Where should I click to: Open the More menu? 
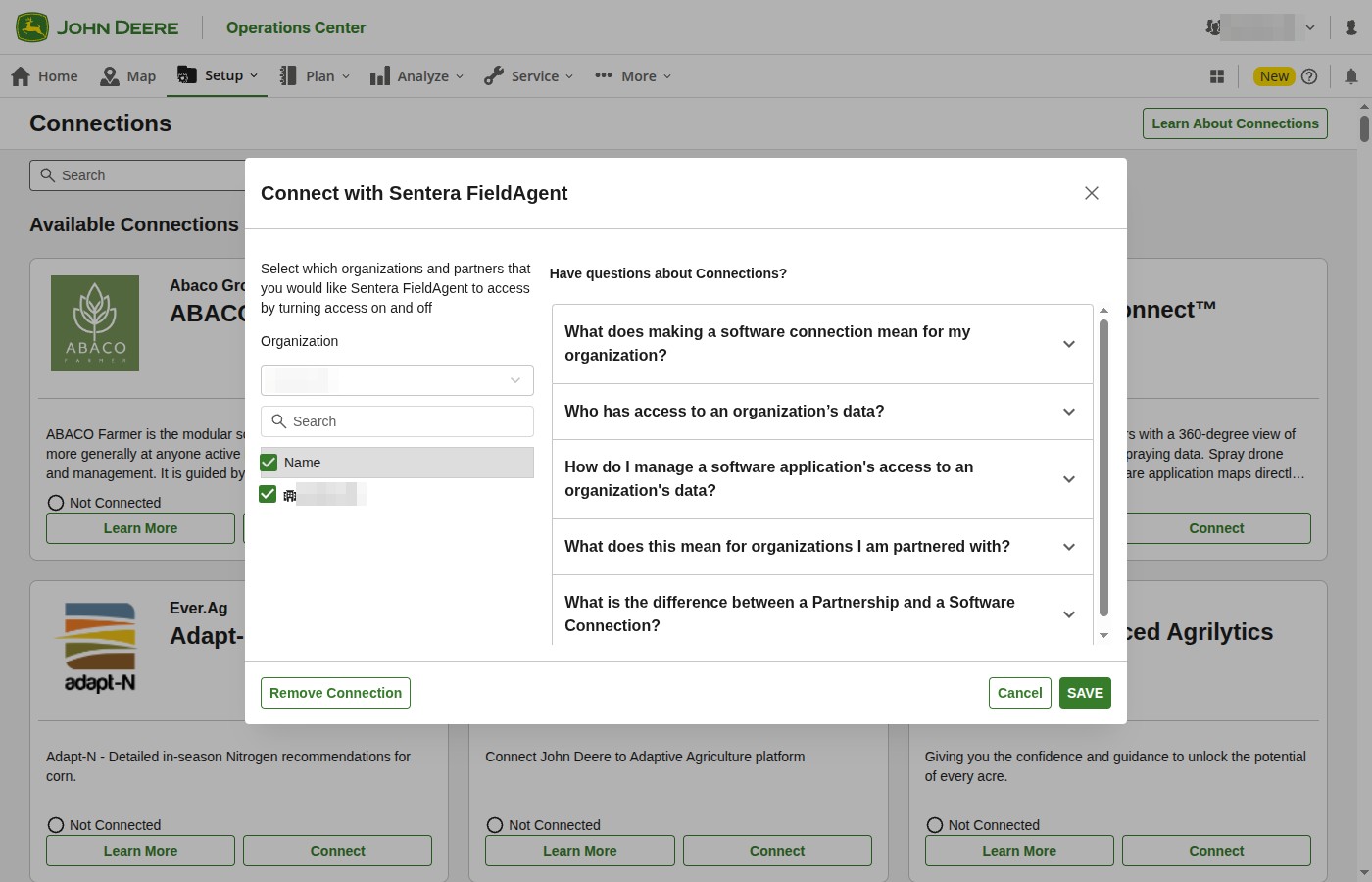click(633, 76)
